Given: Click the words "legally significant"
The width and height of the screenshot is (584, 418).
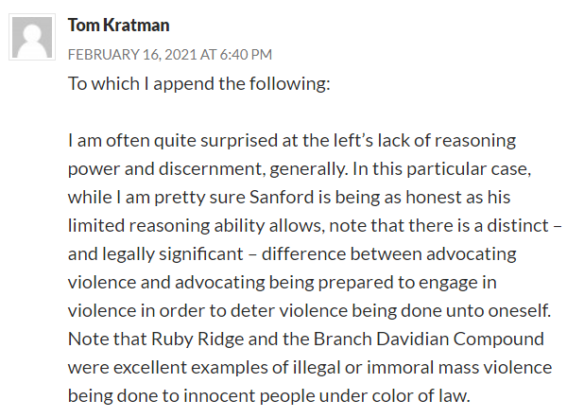Looking at the screenshot, I should pyautogui.click(x=172, y=254).
